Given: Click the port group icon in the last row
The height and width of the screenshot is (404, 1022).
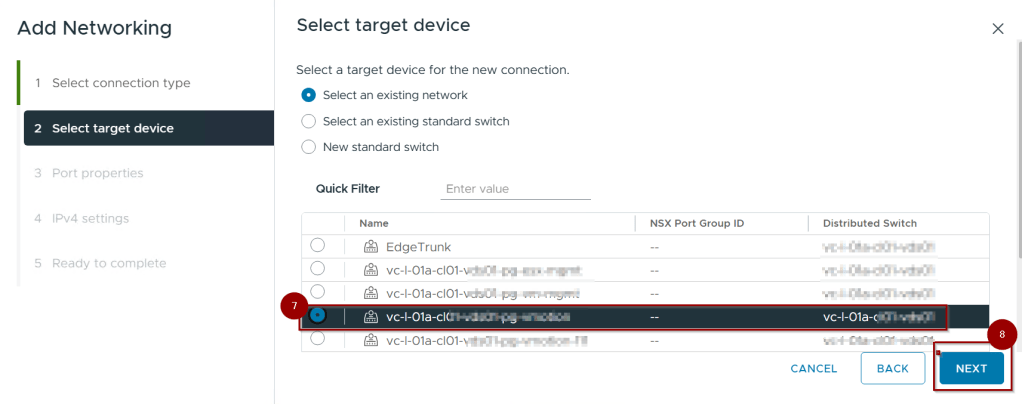Looking at the screenshot, I should click(369, 340).
